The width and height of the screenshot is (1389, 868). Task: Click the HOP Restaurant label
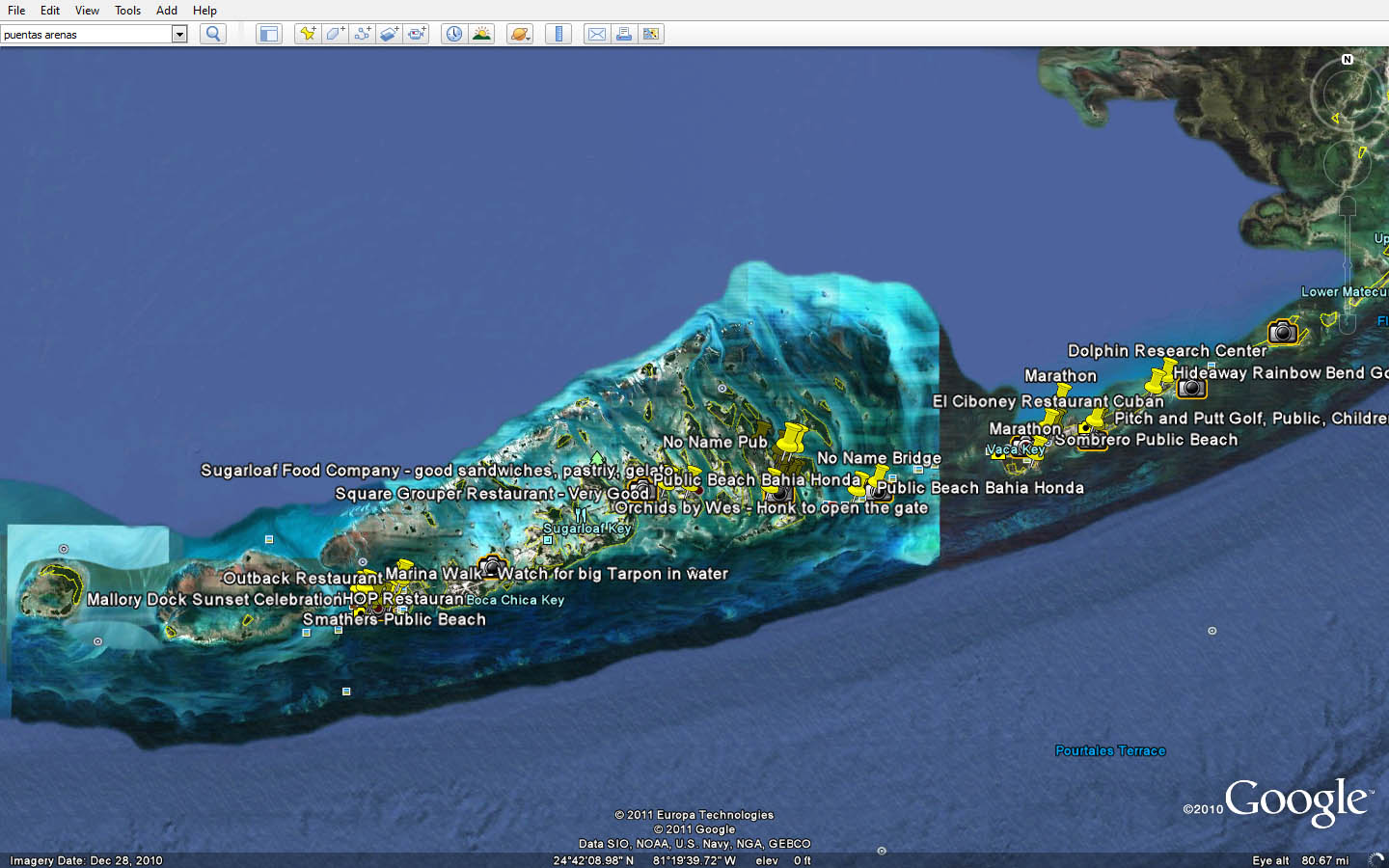(403, 599)
